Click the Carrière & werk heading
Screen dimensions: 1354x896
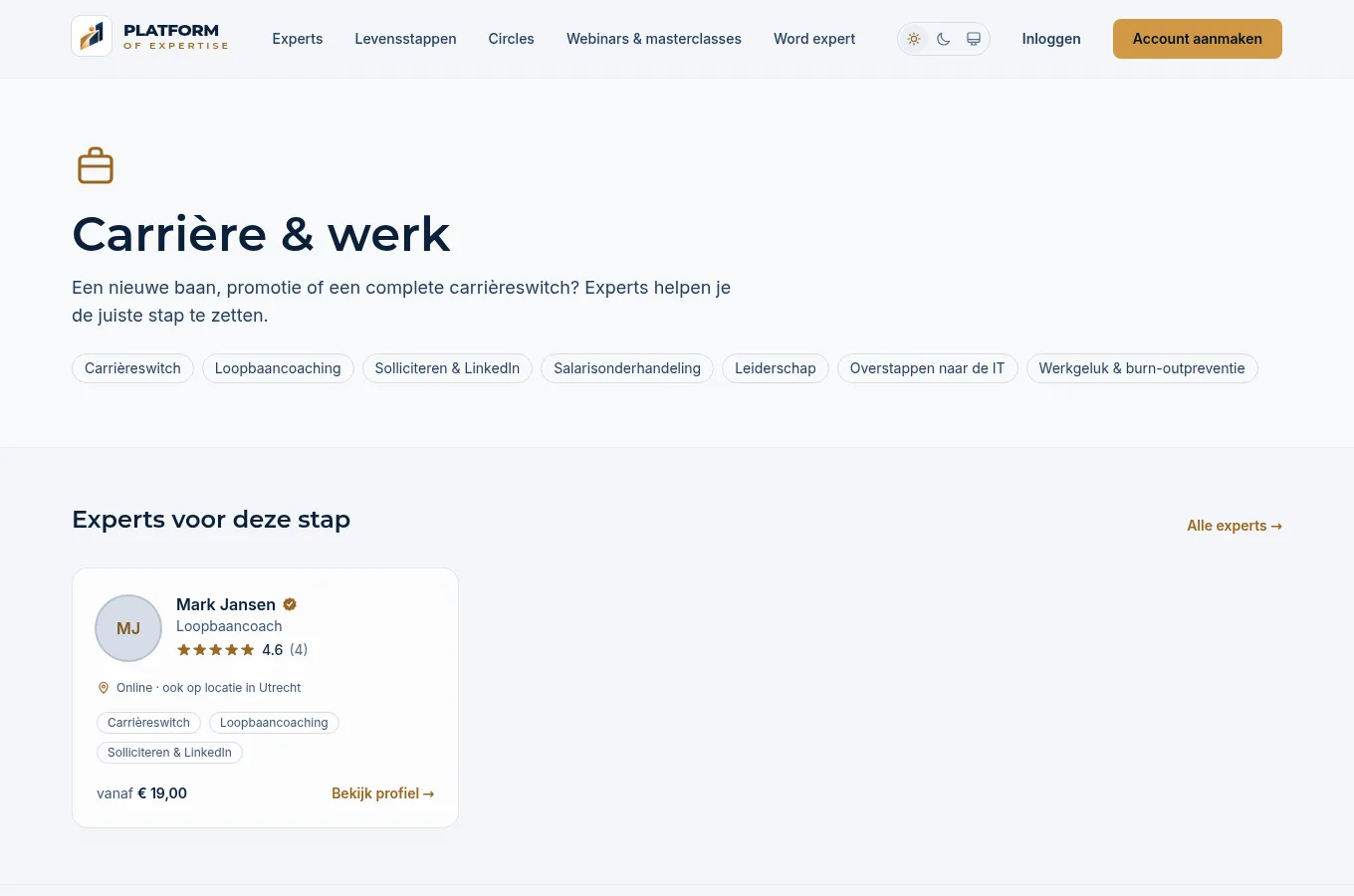261,235
